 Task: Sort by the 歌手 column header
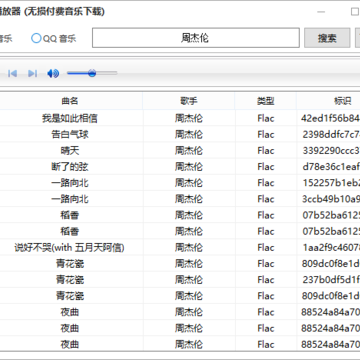click(189, 101)
